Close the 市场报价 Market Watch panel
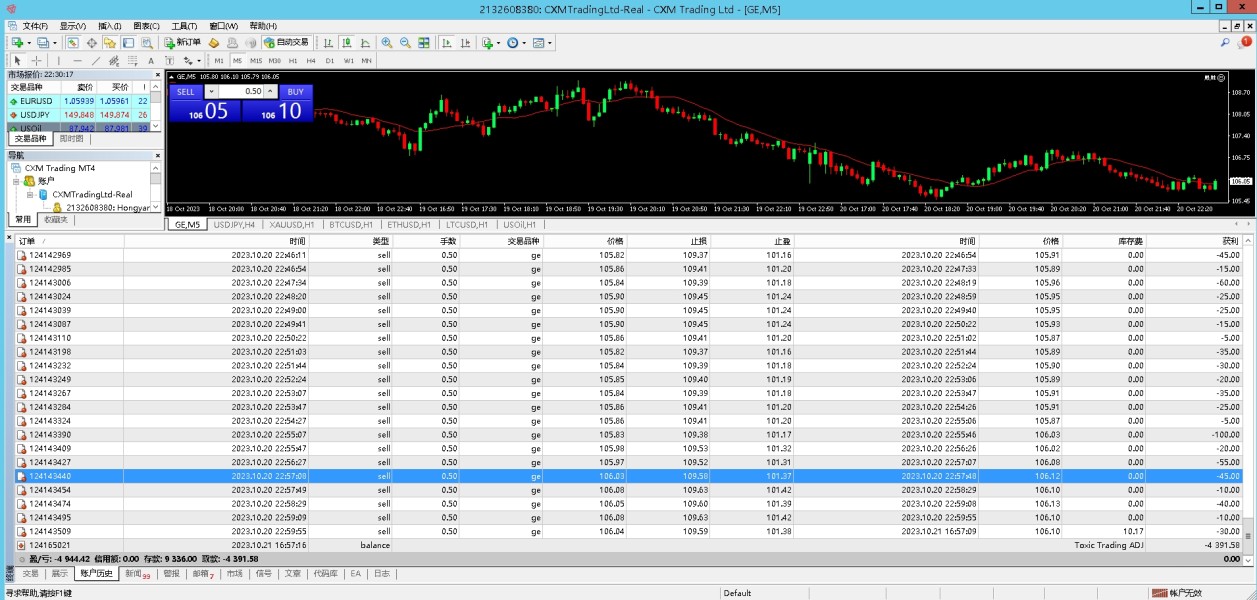This screenshot has width=1257, height=600. (157, 75)
